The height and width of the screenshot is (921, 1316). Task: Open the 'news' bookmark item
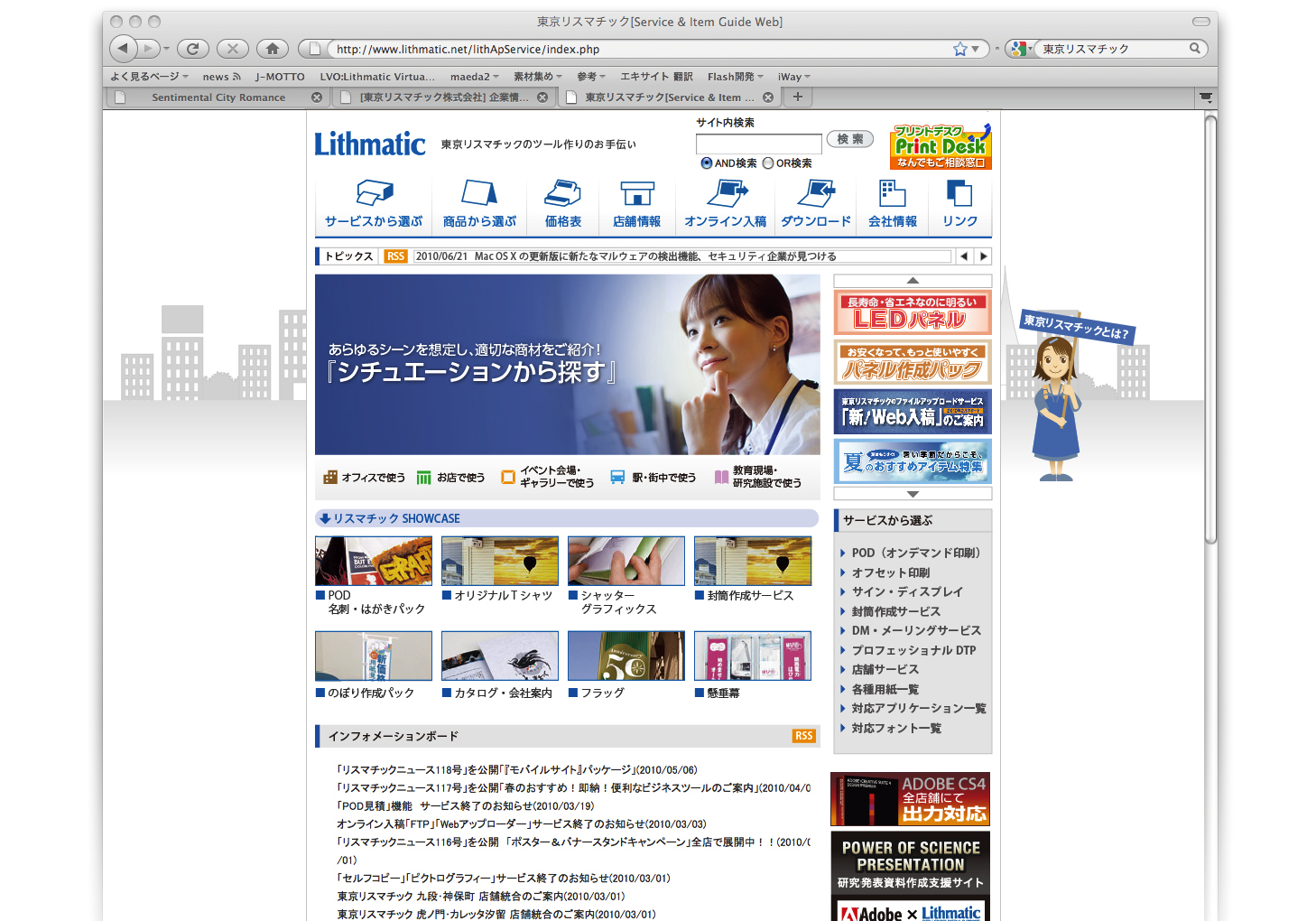click(221, 77)
